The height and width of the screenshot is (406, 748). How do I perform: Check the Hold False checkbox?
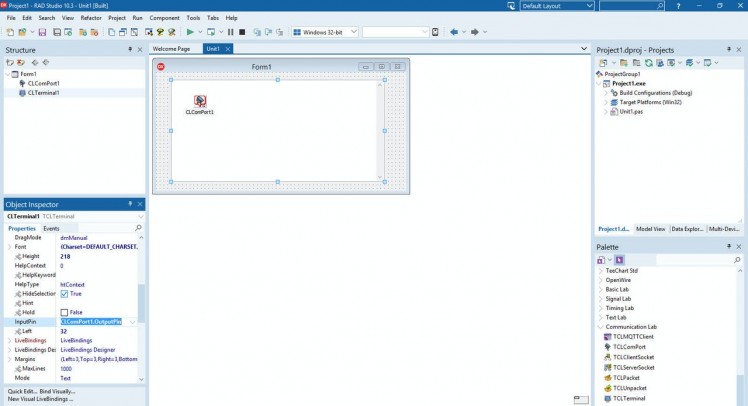click(x=64, y=312)
